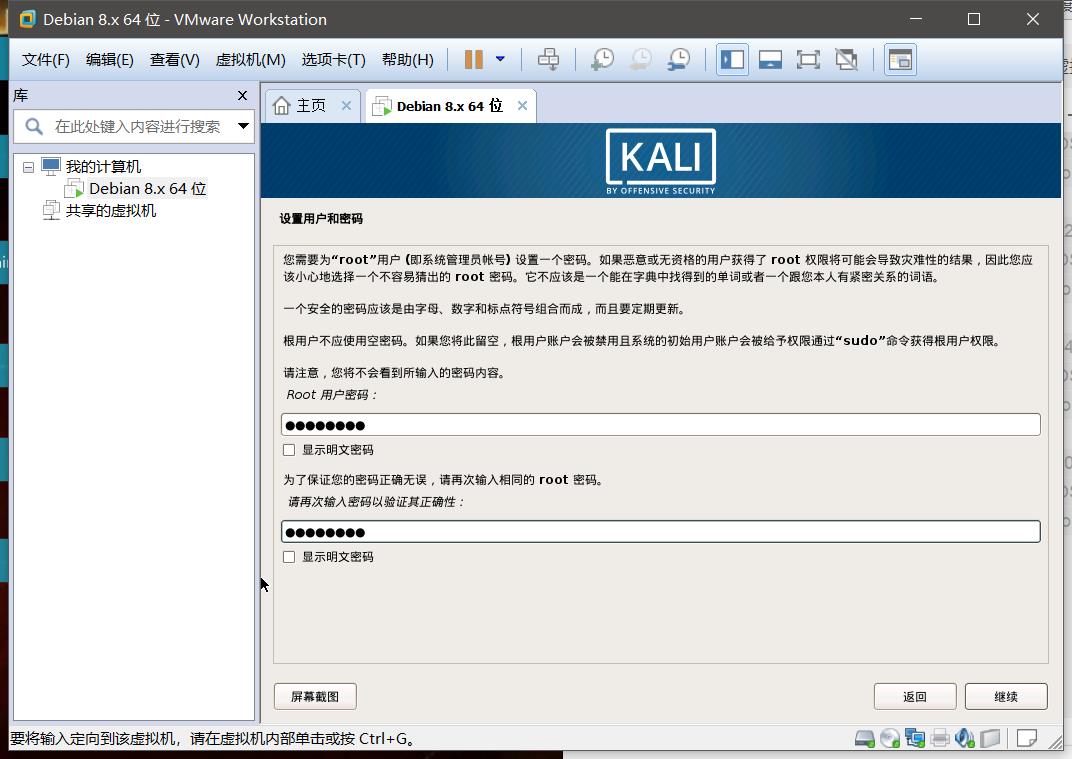Click the library search input field
1072x759 pixels.
coord(137,126)
